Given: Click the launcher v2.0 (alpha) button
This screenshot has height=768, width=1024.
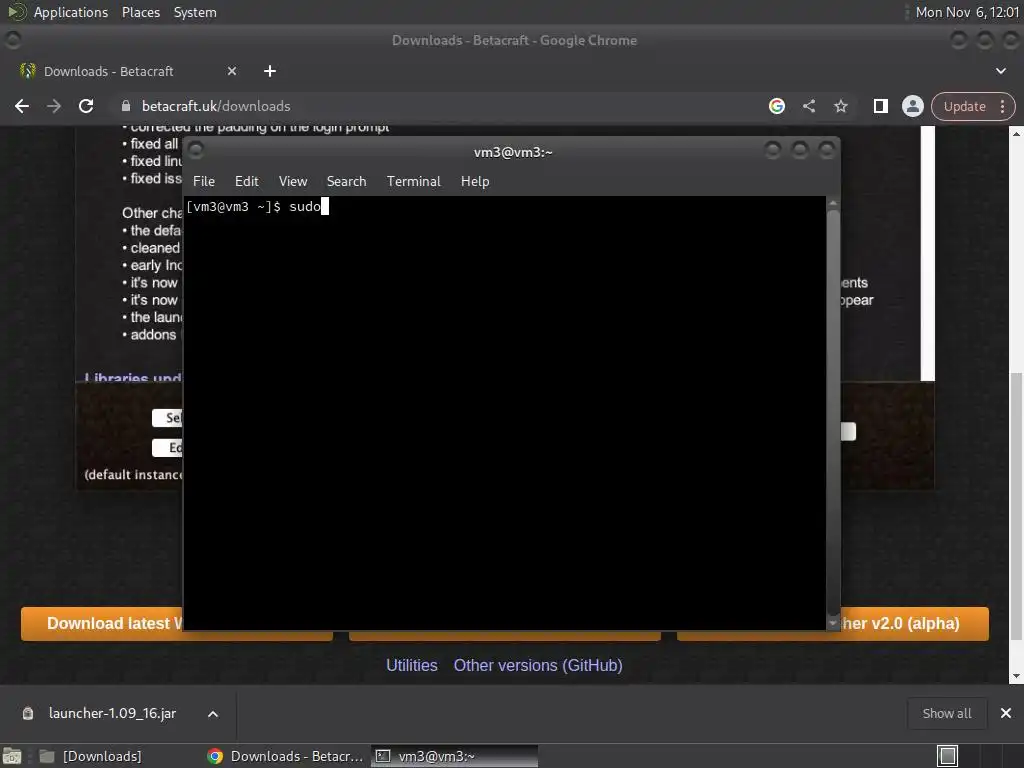Looking at the screenshot, I should [914, 624].
